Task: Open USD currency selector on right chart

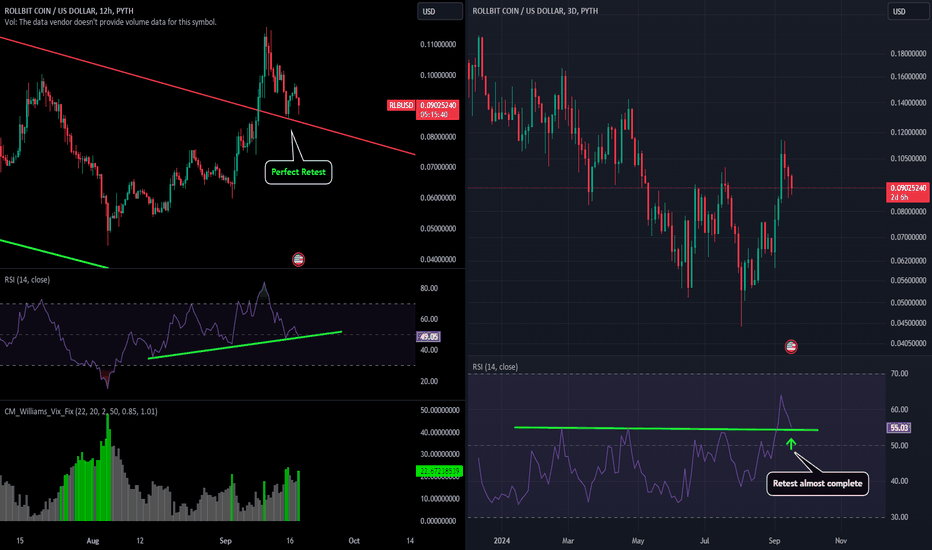Action: (x=909, y=11)
